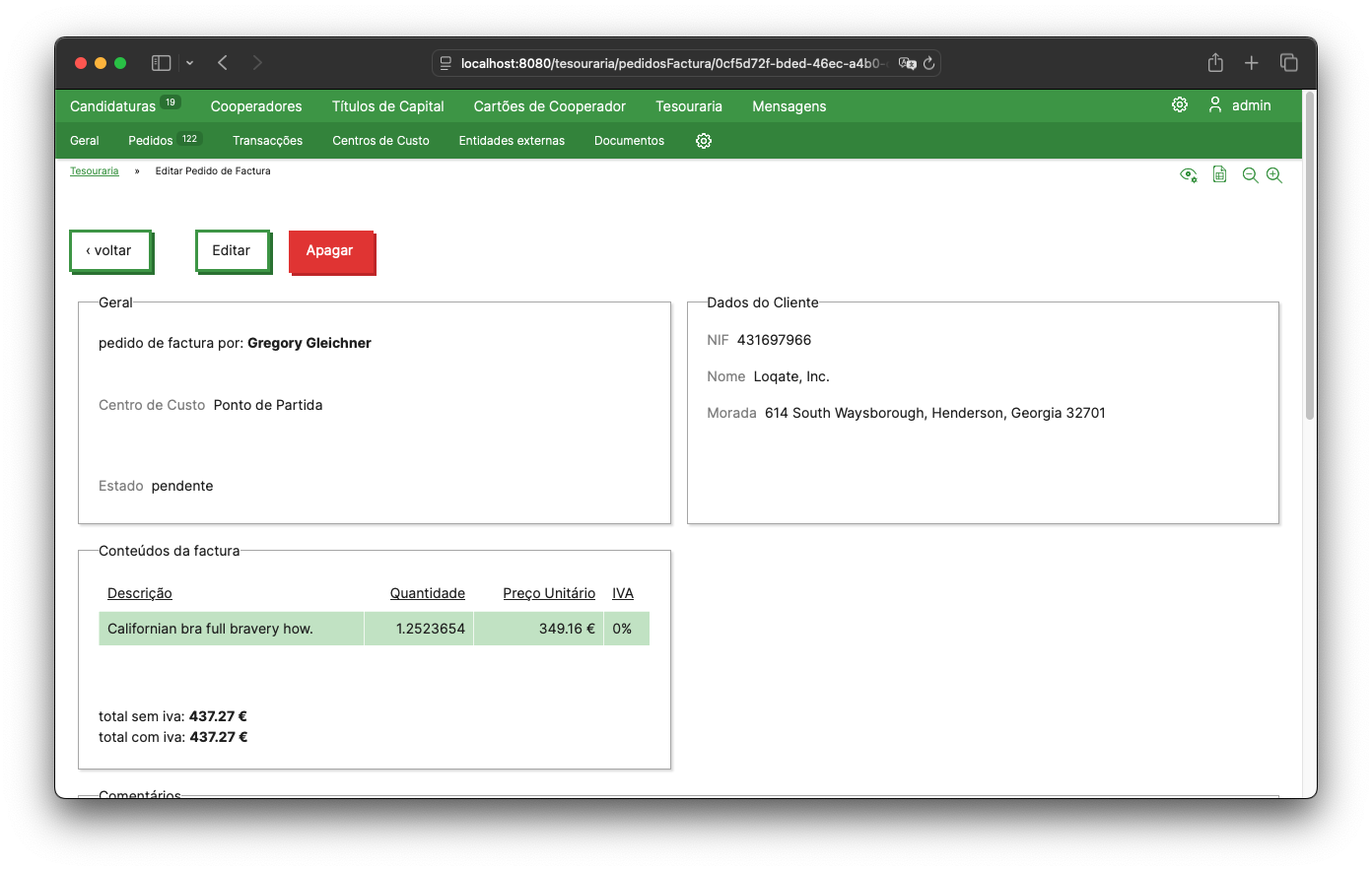Click the admin username label

tap(1252, 105)
